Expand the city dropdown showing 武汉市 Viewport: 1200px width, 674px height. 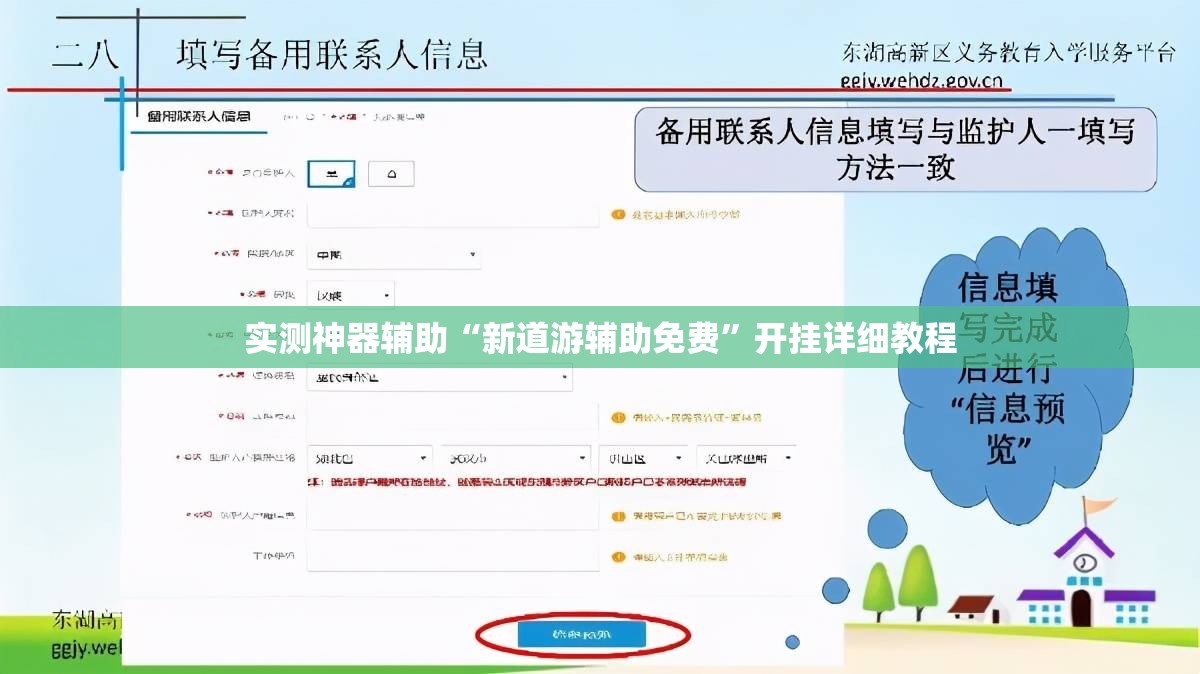pyautogui.click(x=517, y=458)
